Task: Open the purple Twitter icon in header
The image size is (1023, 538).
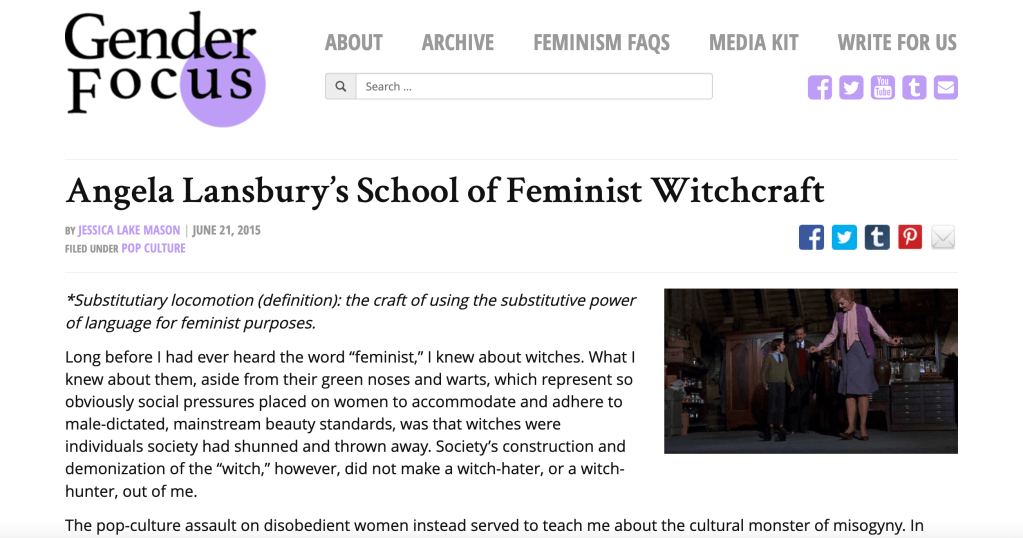Action: pyautogui.click(x=851, y=87)
